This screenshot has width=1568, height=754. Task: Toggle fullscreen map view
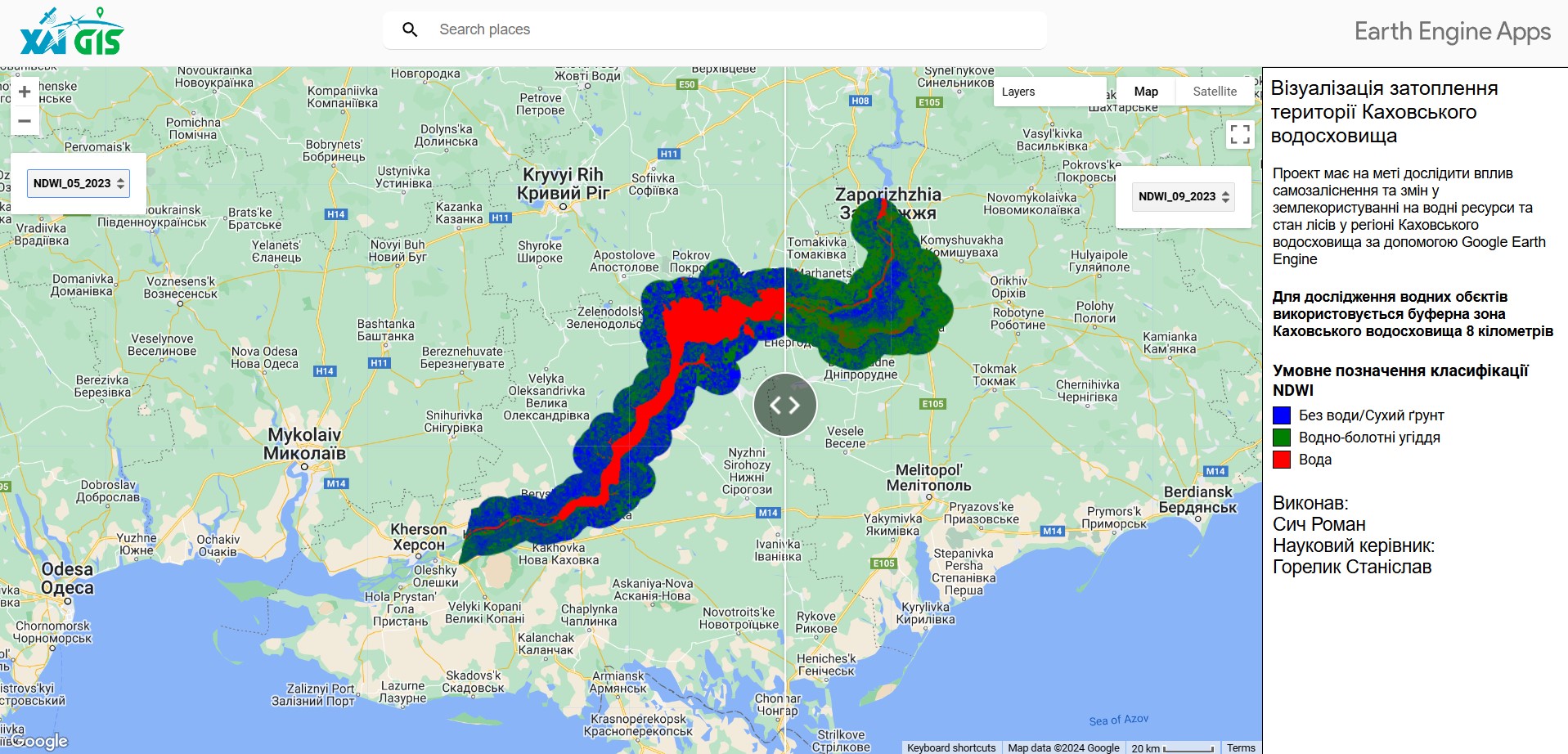pyautogui.click(x=1240, y=134)
